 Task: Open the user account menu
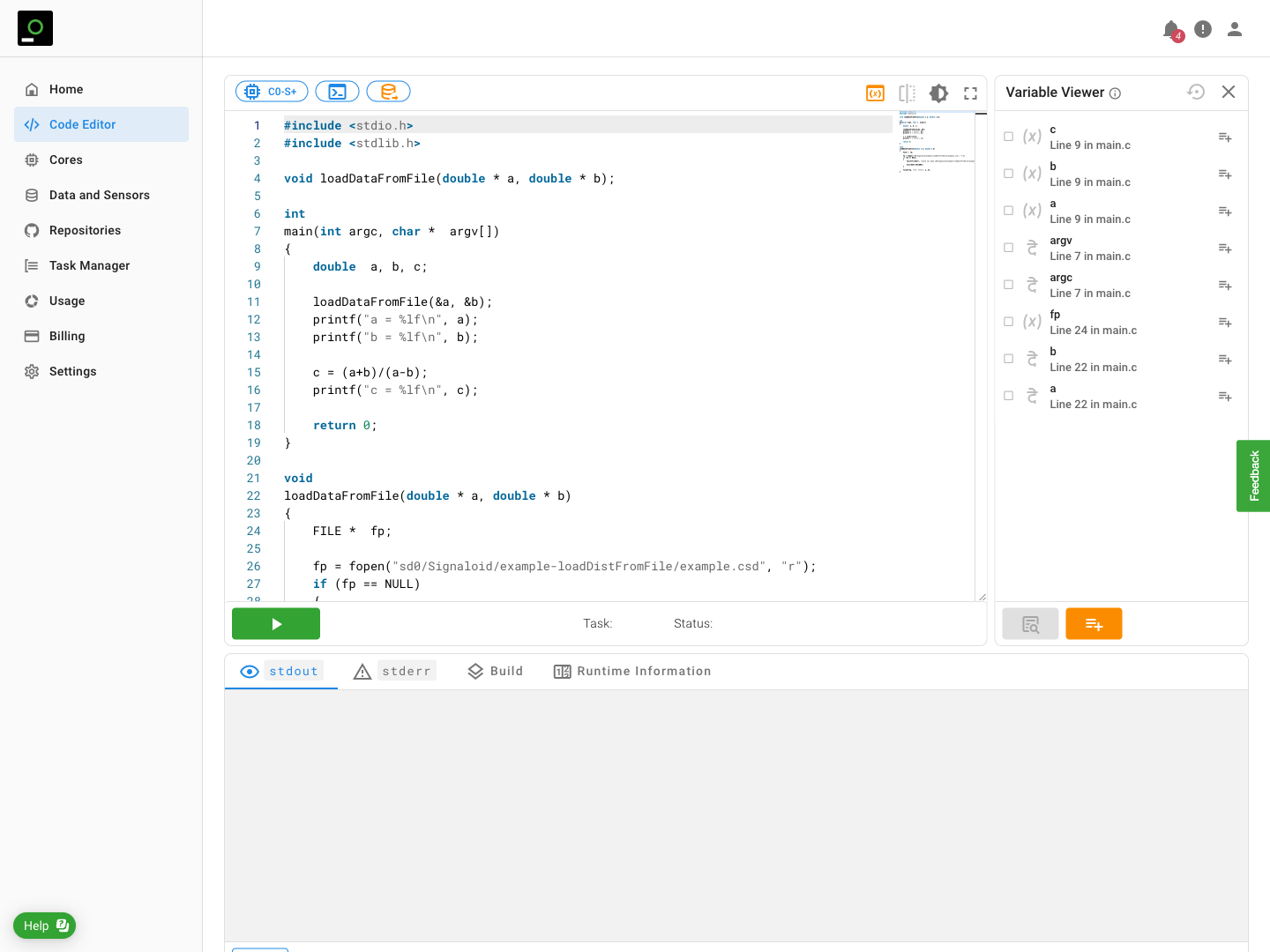pos(1235,30)
